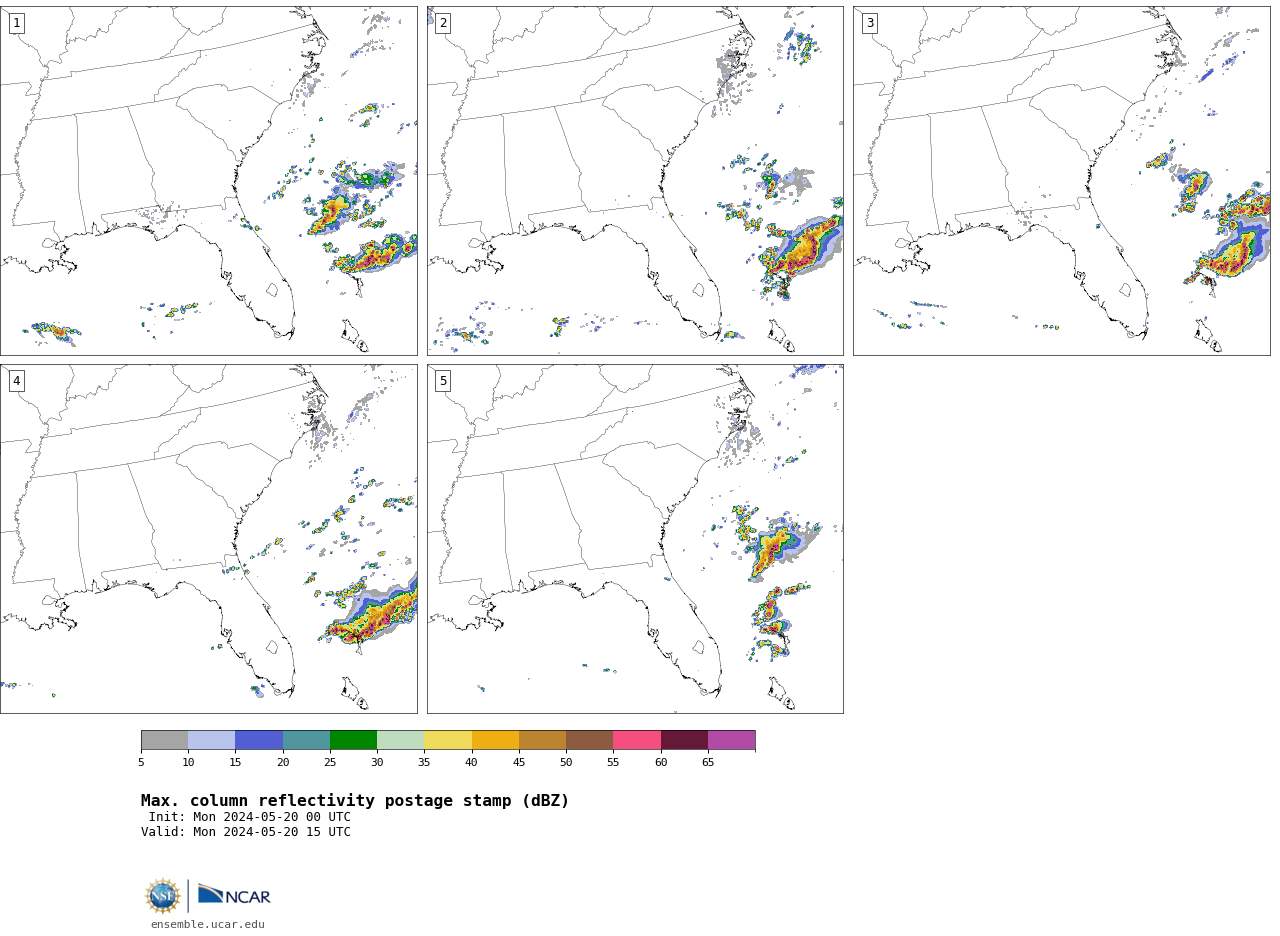The width and height of the screenshot is (1280, 936).
Task: Click the colorbar tick label 55
Action: click(613, 763)
